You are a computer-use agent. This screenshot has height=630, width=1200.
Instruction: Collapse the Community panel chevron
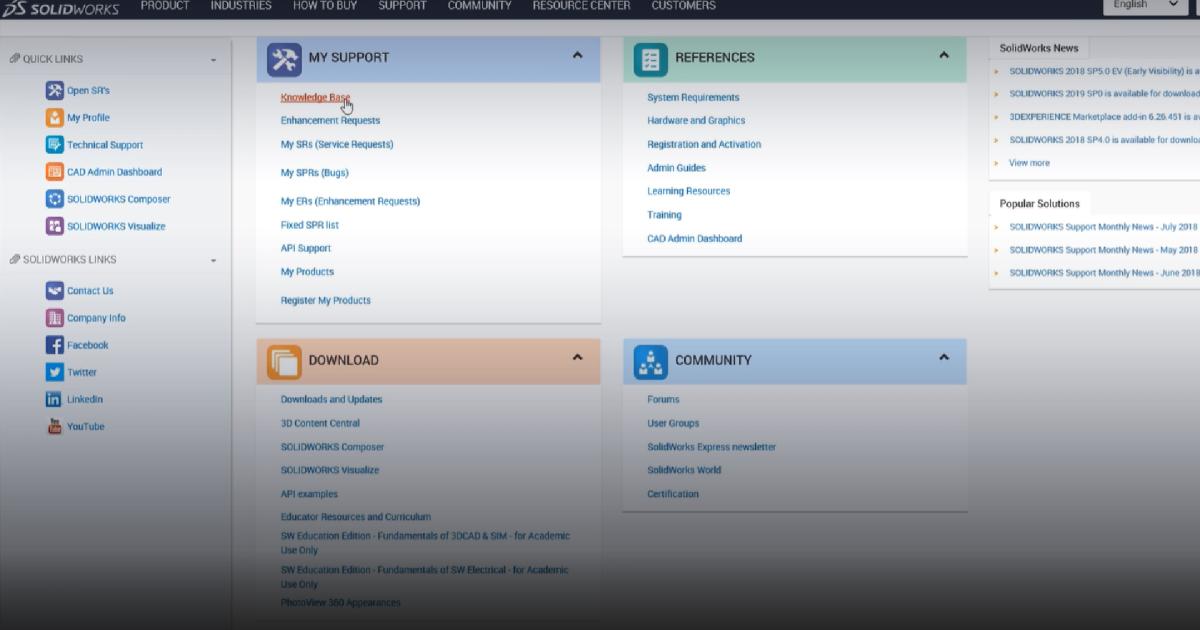944,357
